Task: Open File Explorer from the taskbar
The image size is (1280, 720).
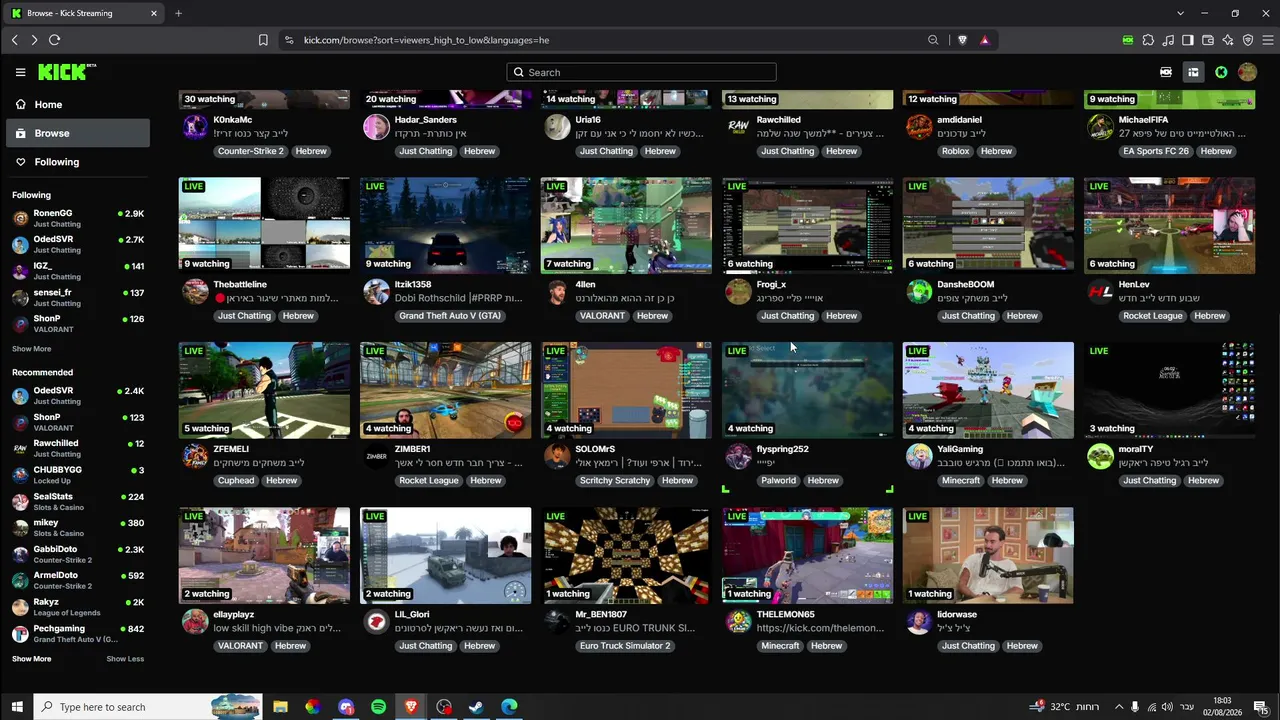Action: (280, 707)
